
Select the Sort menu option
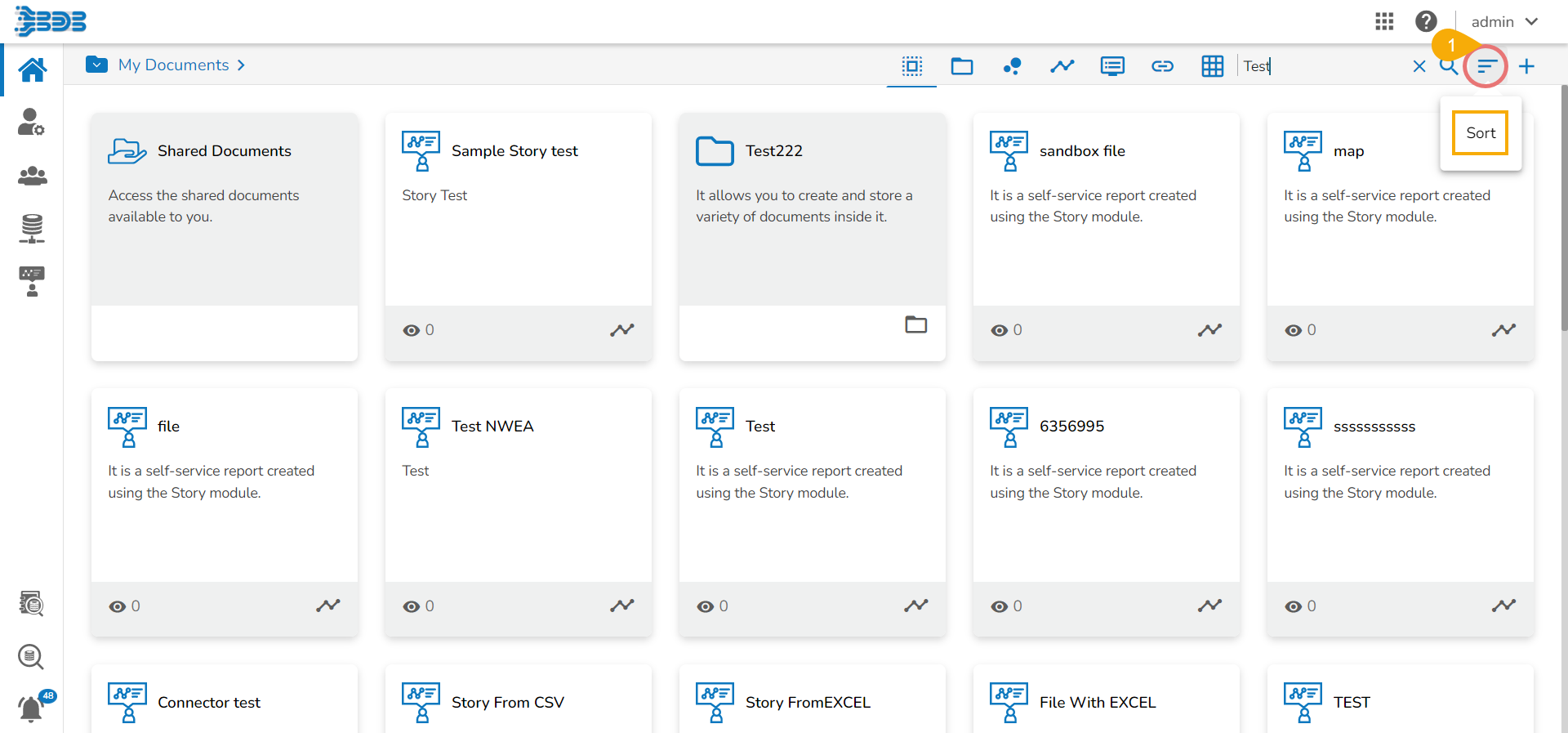click(1480, 133)
